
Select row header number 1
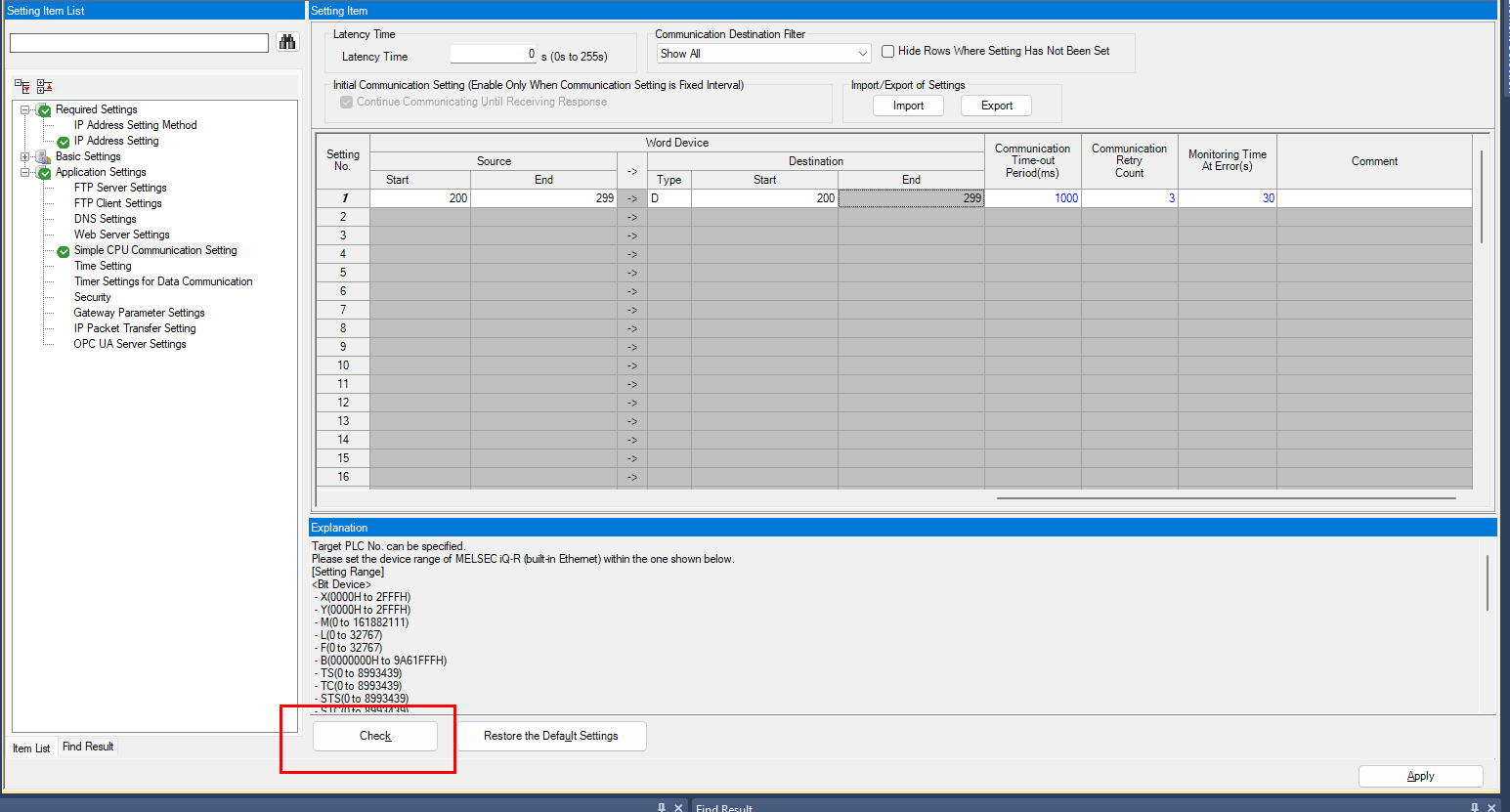coord(343,198)
